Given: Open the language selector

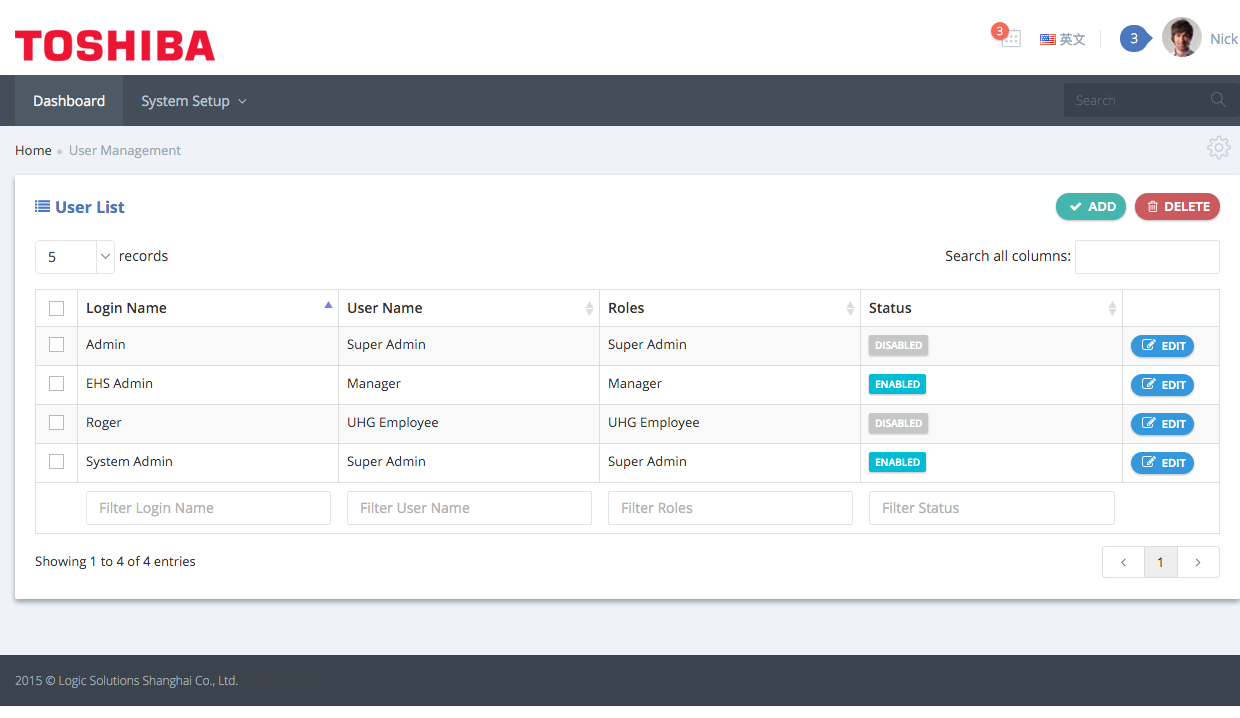Looking at the screenshot, I should pyautogui.click(x=1062, y=39).
